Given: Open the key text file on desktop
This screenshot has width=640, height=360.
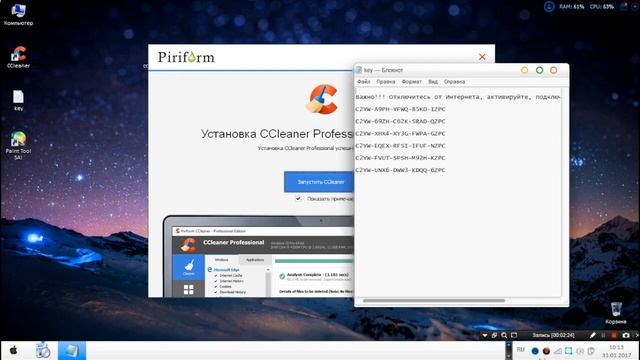Looking at the screenshot, I should 18,100.
